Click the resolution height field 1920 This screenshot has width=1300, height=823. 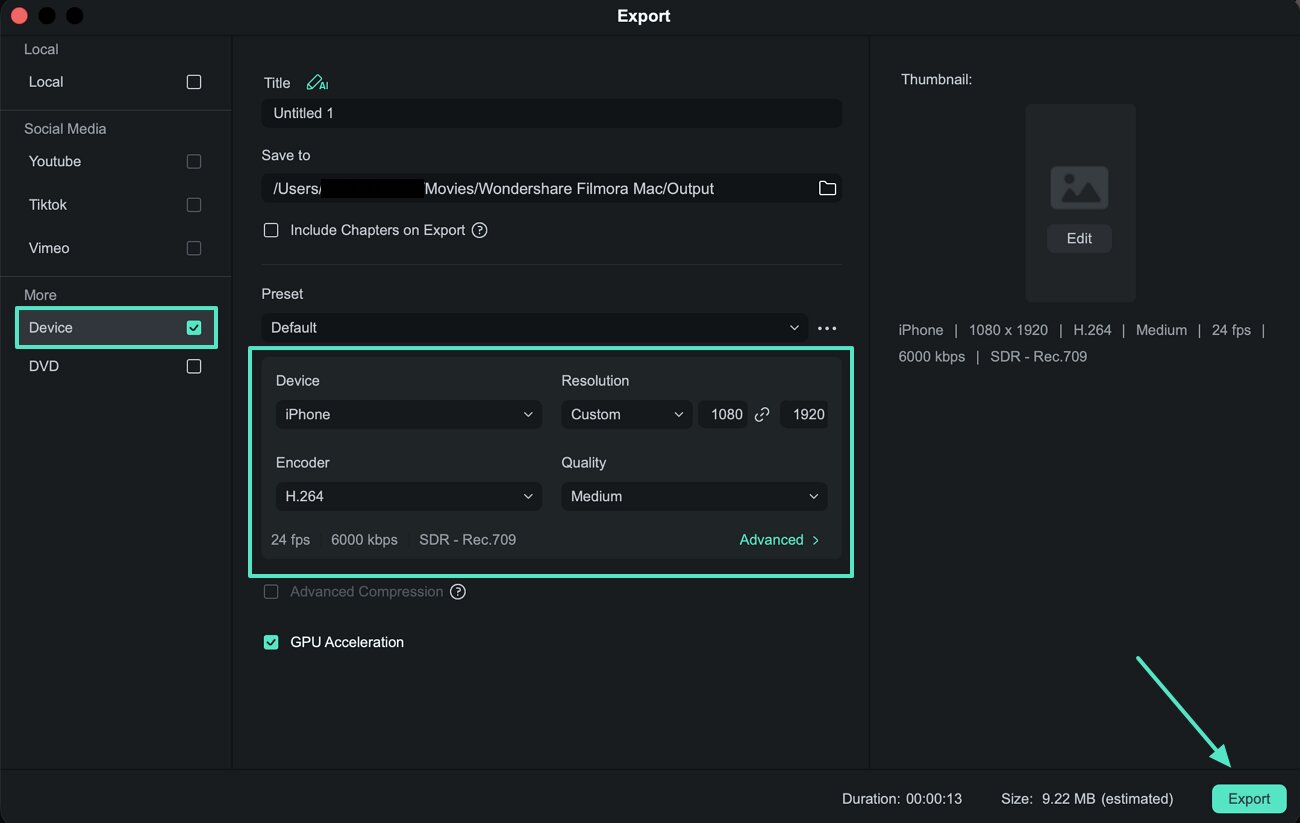(804, 414)
